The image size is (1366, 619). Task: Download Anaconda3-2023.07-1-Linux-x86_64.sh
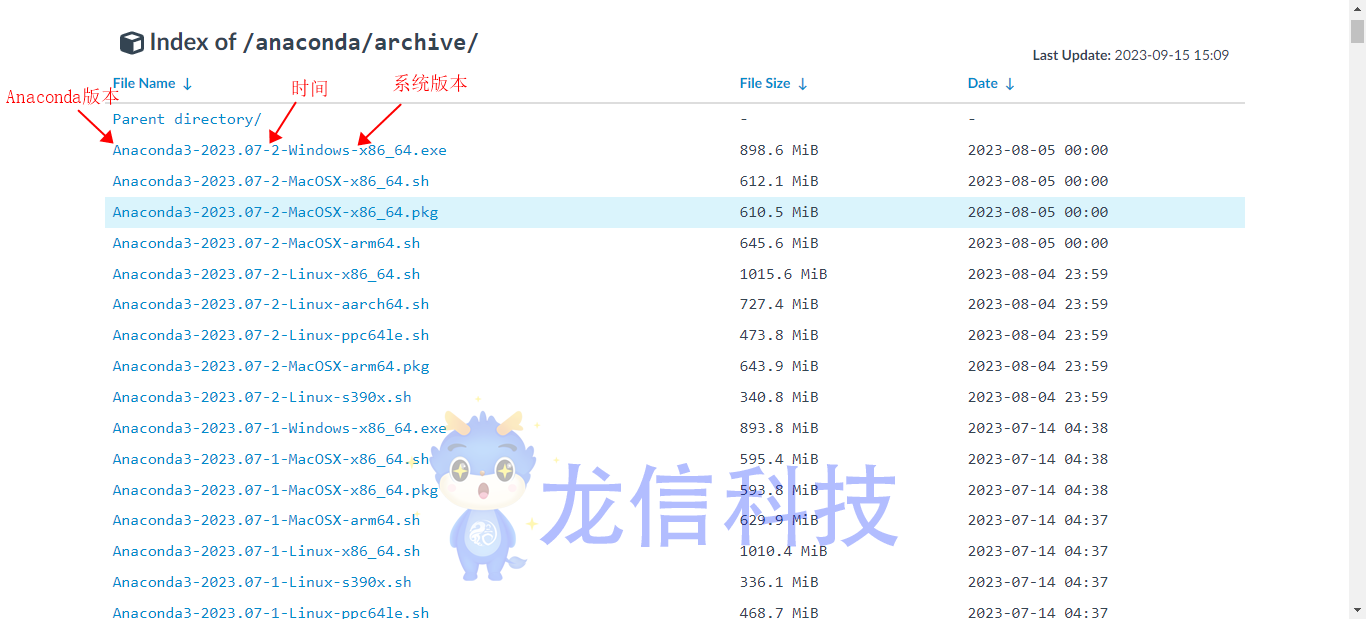[266, 551]
